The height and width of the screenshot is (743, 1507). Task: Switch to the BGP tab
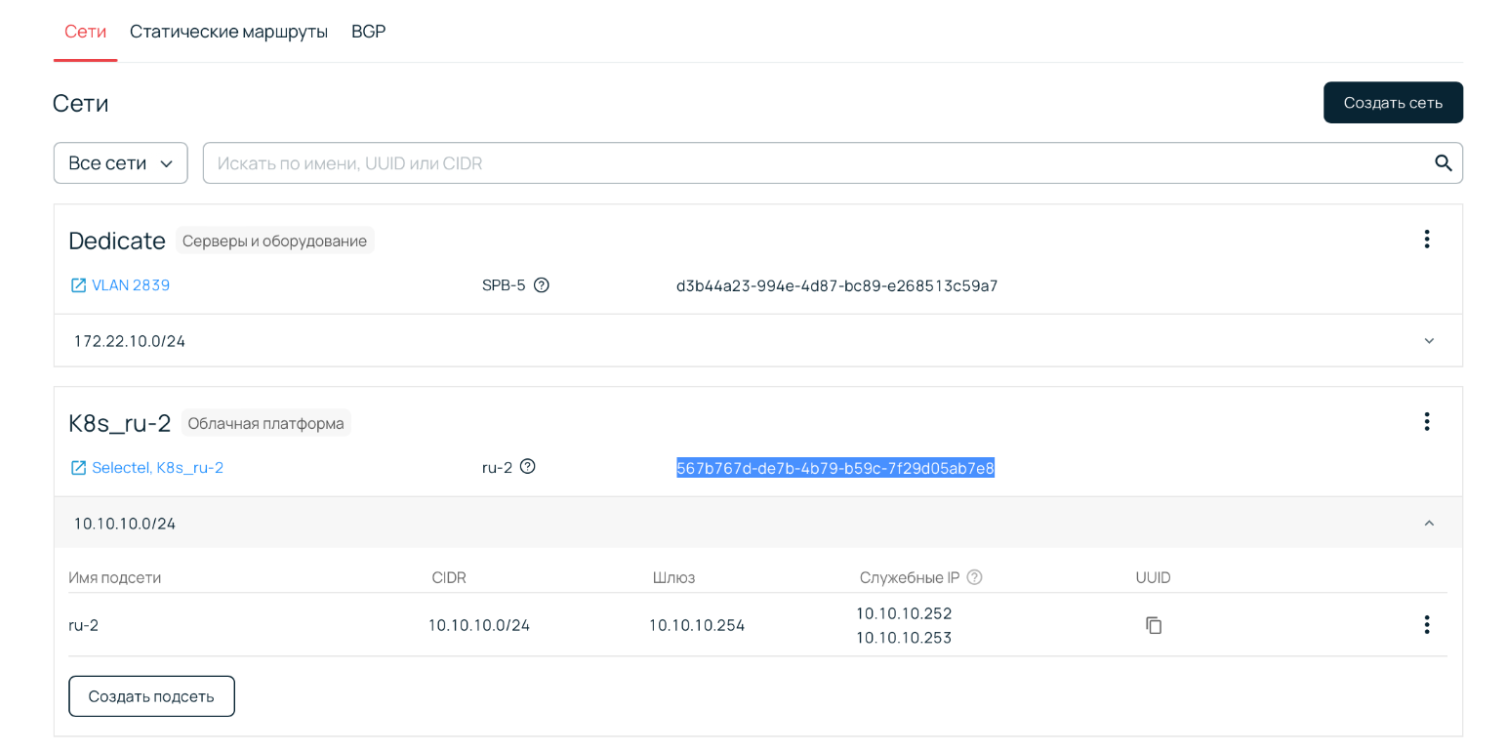click(368, 31)
